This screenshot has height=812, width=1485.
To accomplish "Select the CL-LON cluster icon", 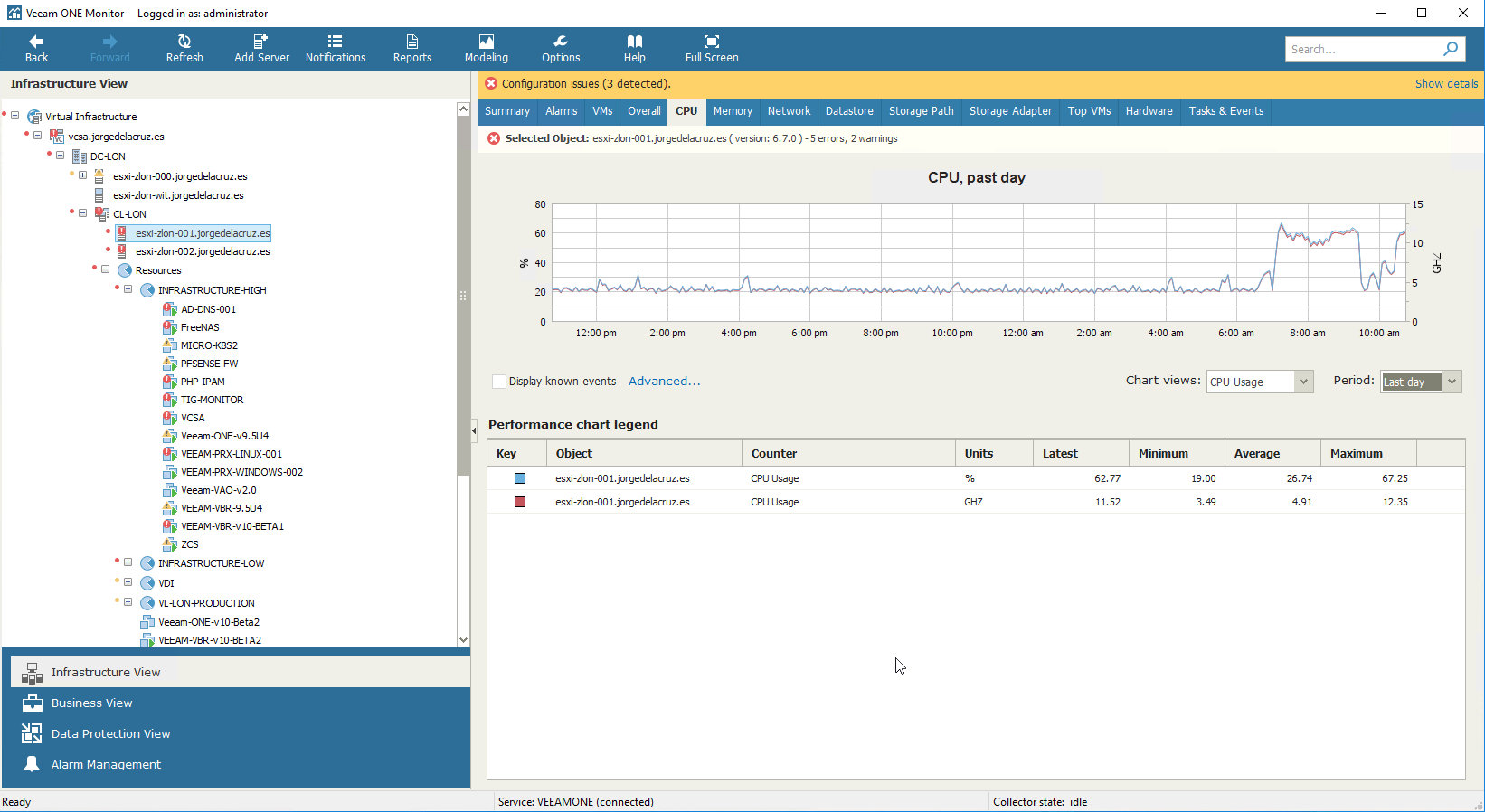I will click(x=102, y=214).
